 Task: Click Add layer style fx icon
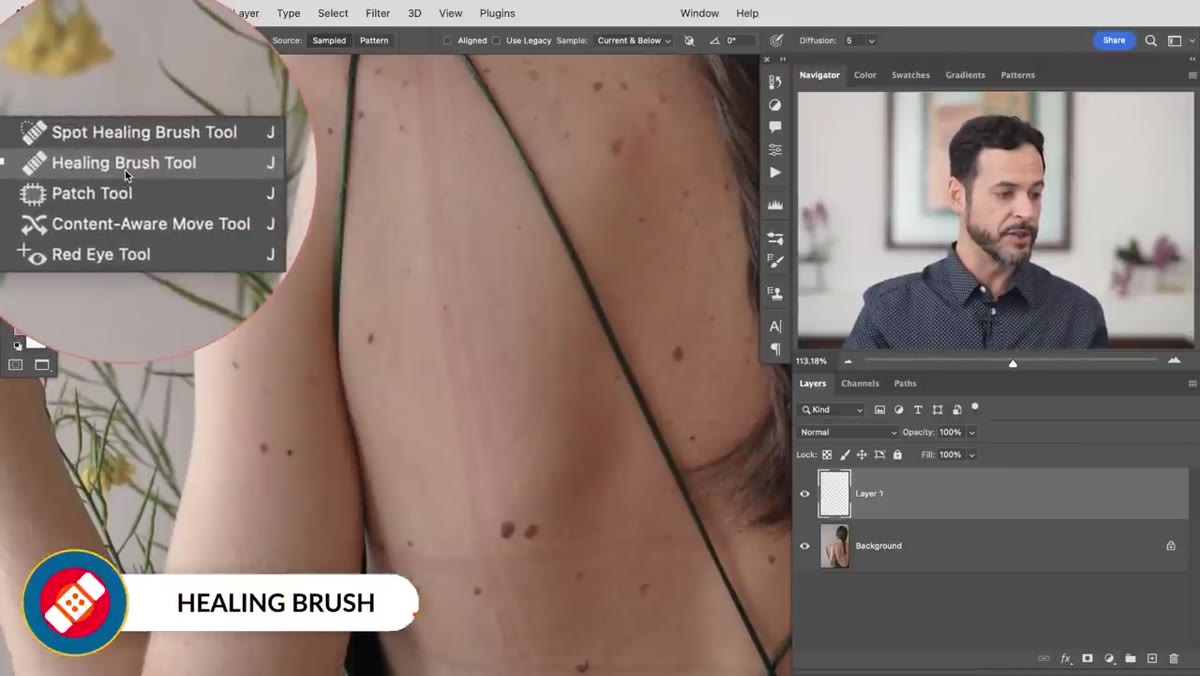click(x=1066, y=659)
